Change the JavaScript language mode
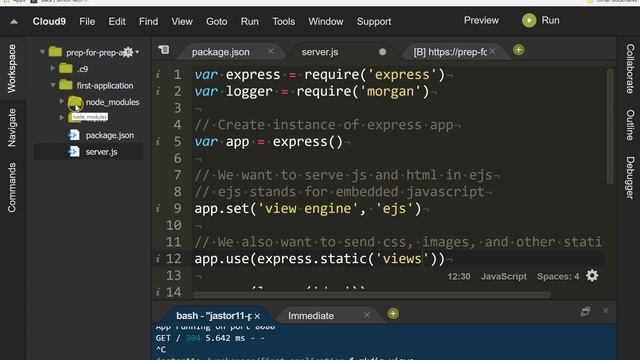This screenshot has width=640, height=360. [504, 276]
